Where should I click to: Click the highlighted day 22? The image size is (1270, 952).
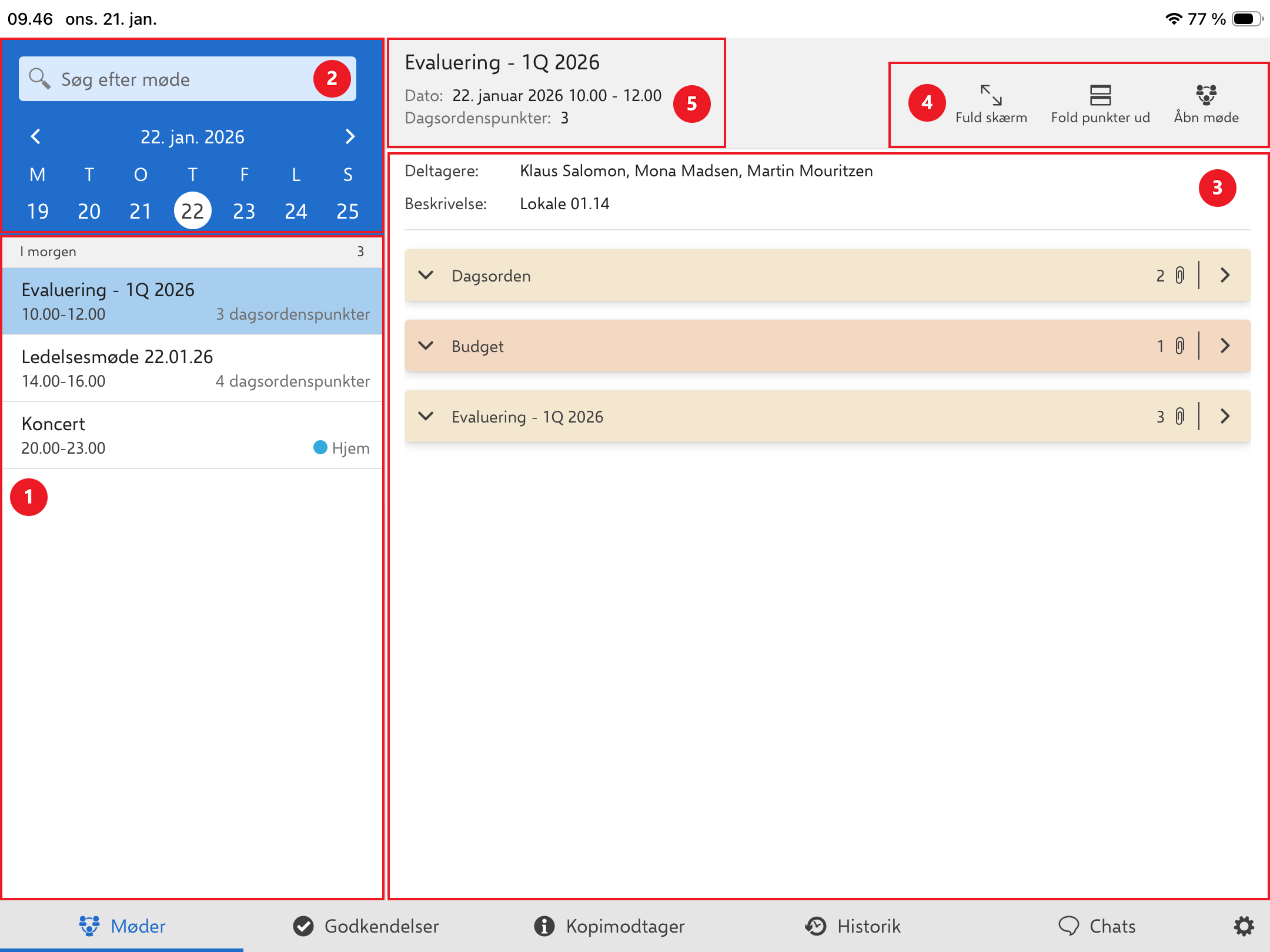(x=192, y=210)
